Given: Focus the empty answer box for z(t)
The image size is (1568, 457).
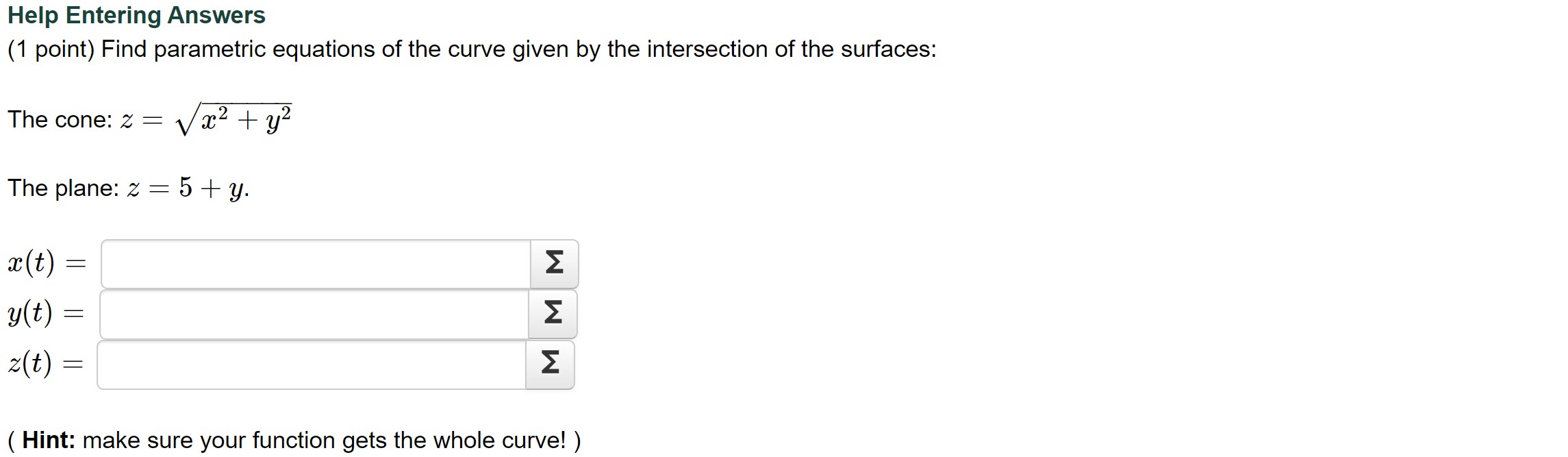Looking at the screenshot, I should 308,365.
